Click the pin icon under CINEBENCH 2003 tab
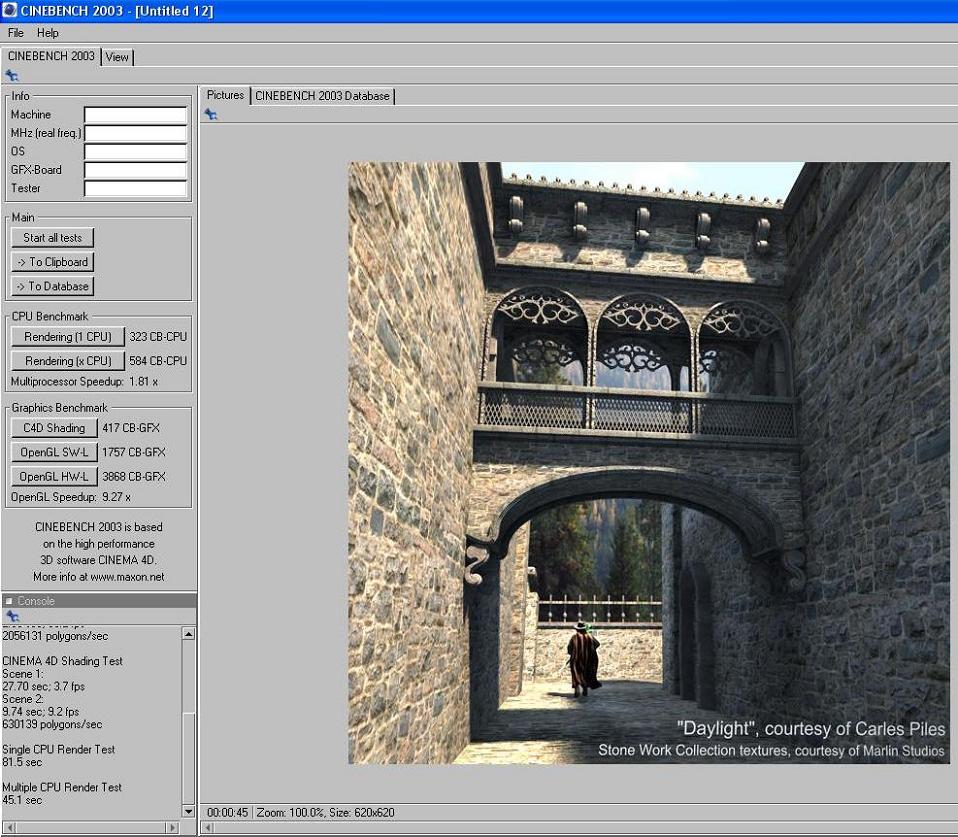The width and height of the screenshot is (958, 837). [12, 76]
